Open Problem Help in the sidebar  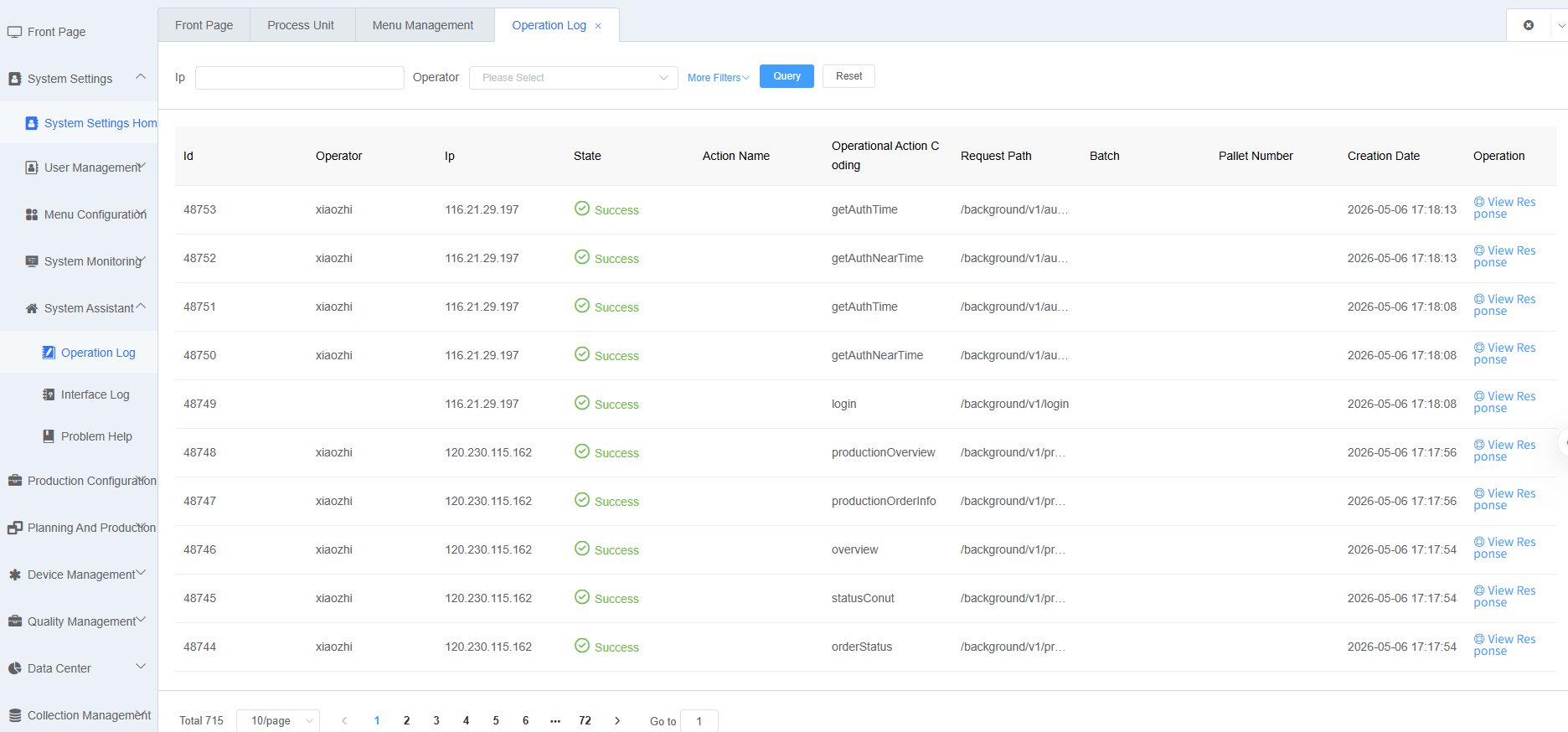(96, 436)
